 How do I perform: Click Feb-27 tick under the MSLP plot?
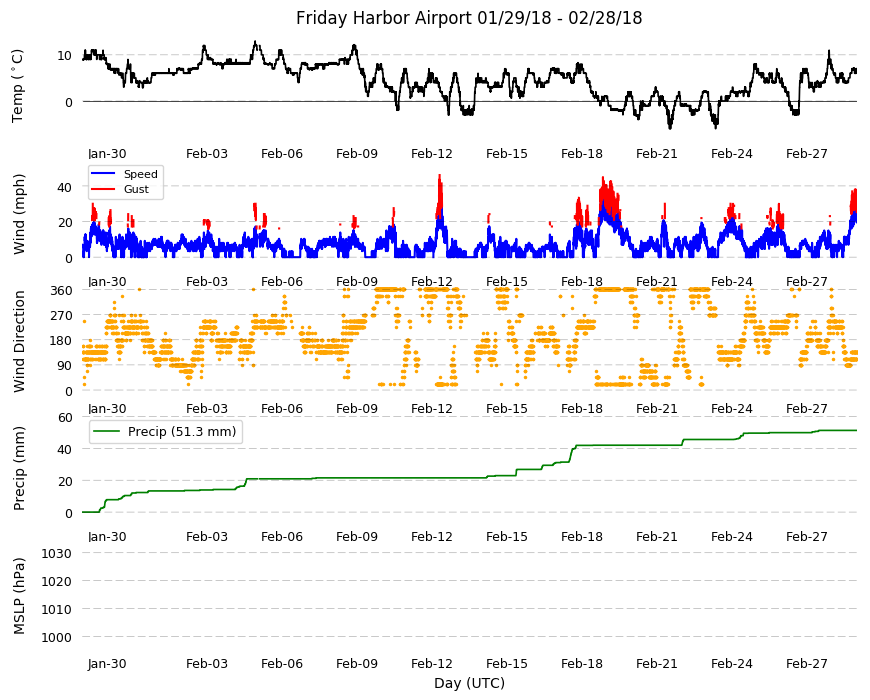806,663
